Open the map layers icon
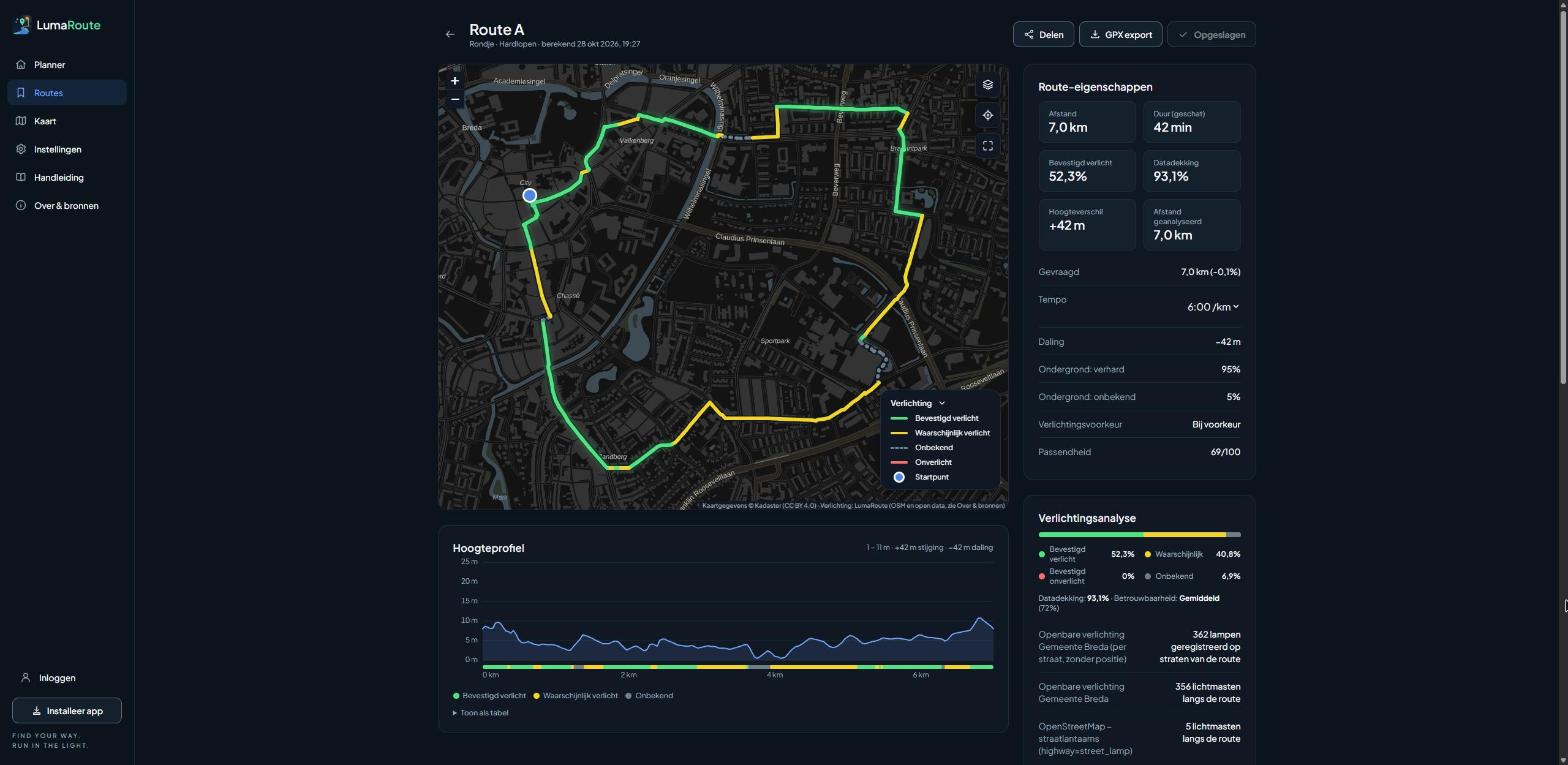 988,85
